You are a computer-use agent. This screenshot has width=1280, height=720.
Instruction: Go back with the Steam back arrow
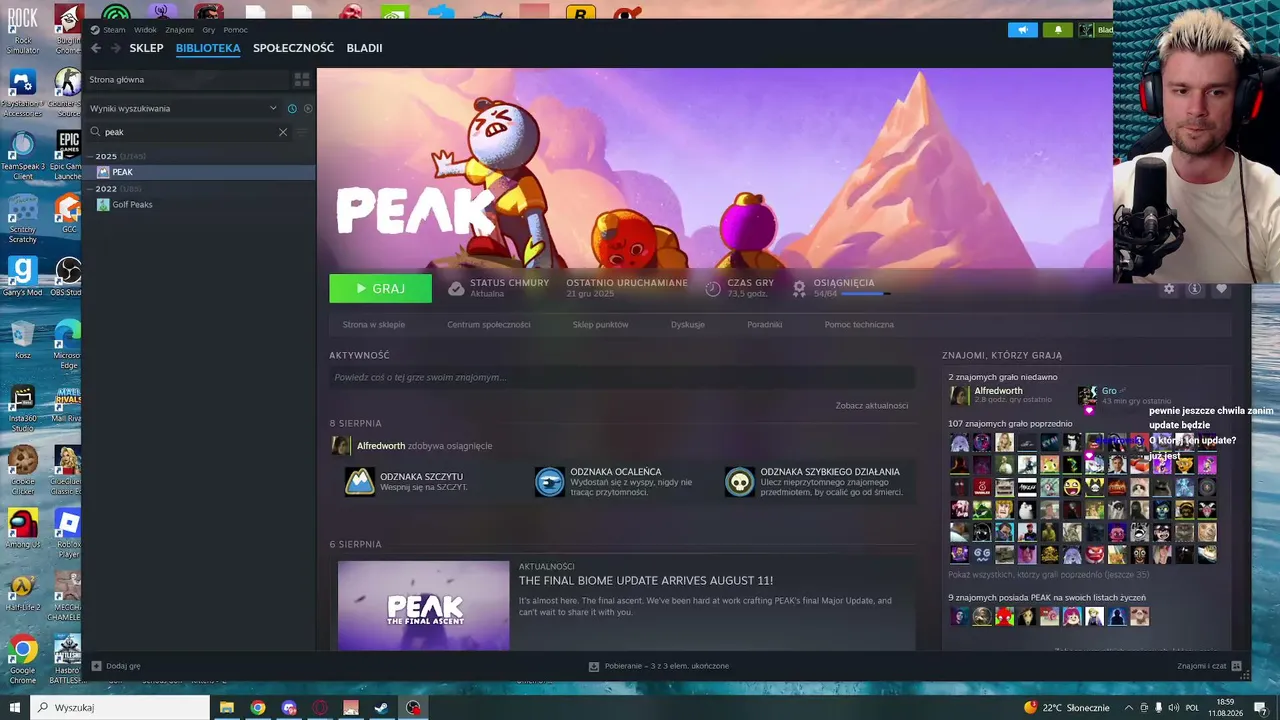pyautogui.click(x=96, y=48)
